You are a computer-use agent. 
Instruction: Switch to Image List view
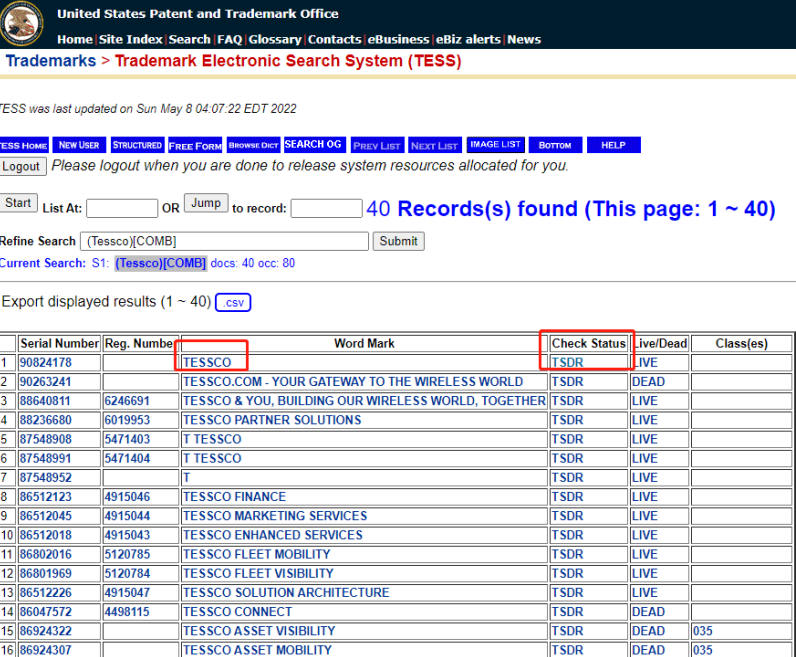coord(495,145)
